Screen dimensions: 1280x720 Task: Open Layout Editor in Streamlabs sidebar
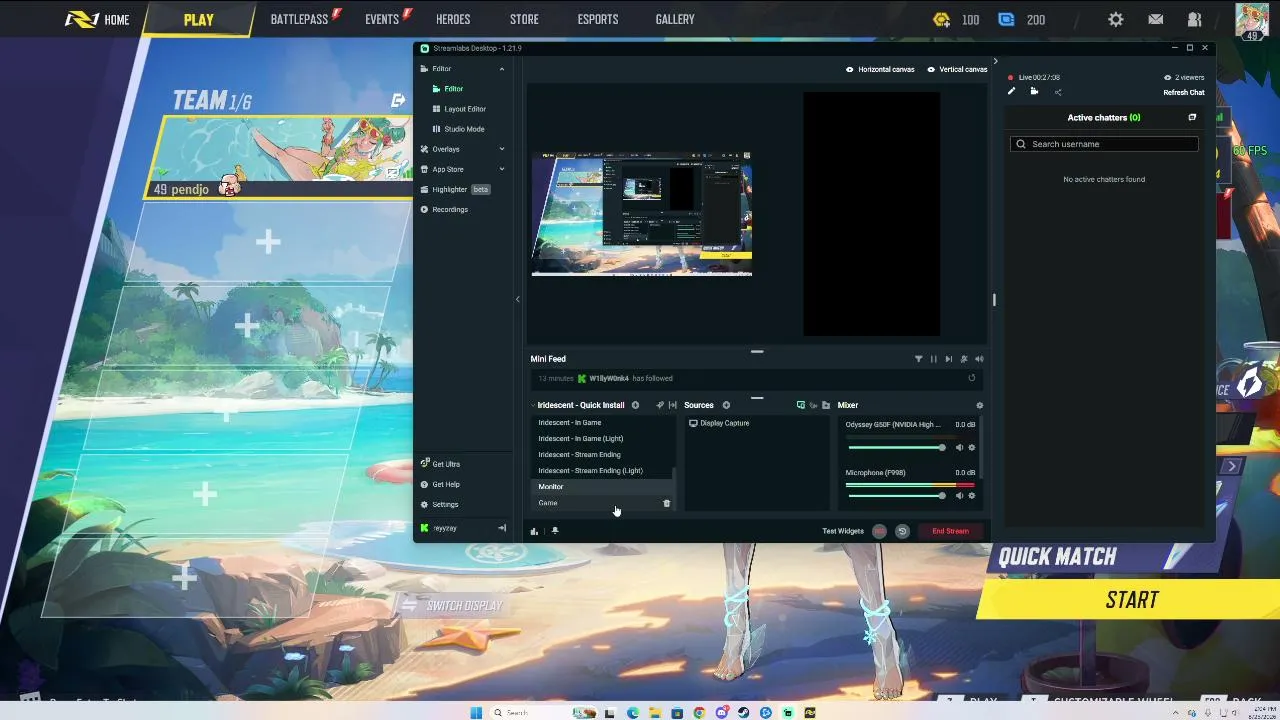click(x=459, y=109)
